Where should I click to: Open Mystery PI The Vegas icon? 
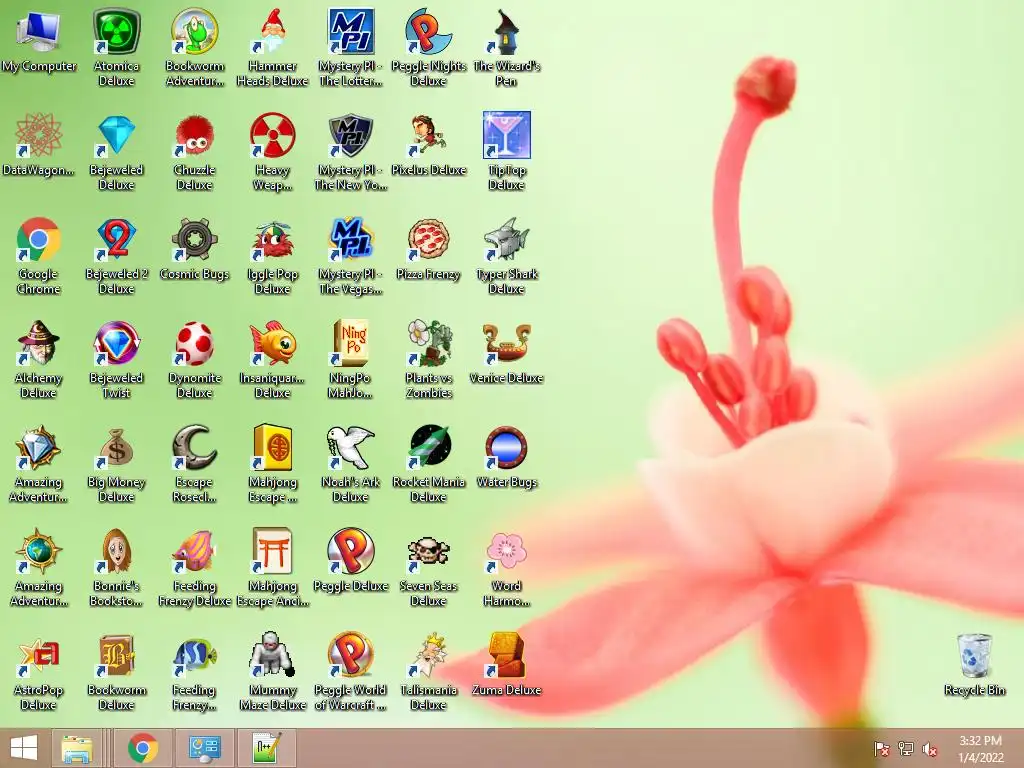pyautogui.click(x=351, y=240)
